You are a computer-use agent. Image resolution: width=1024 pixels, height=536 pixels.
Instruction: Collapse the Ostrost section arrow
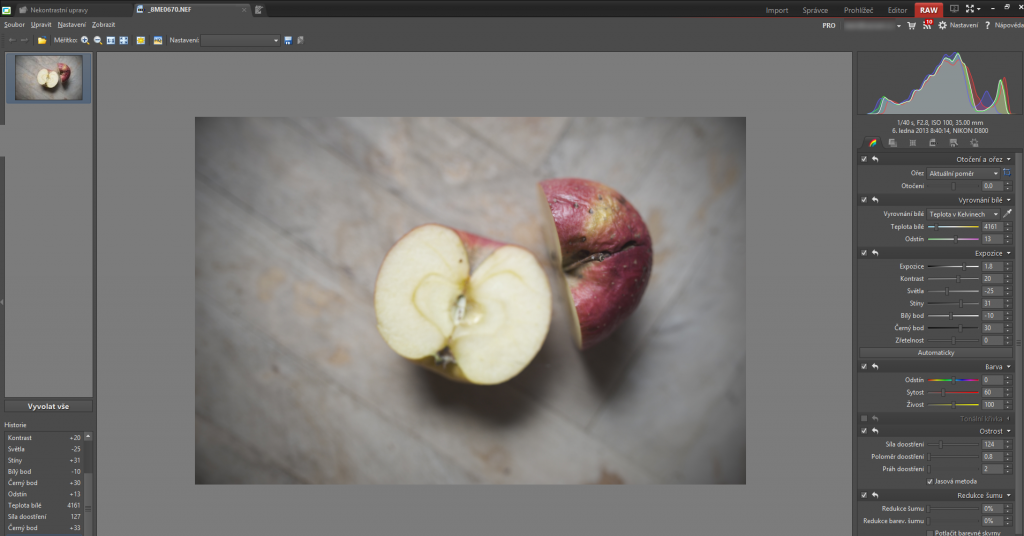1009,431
